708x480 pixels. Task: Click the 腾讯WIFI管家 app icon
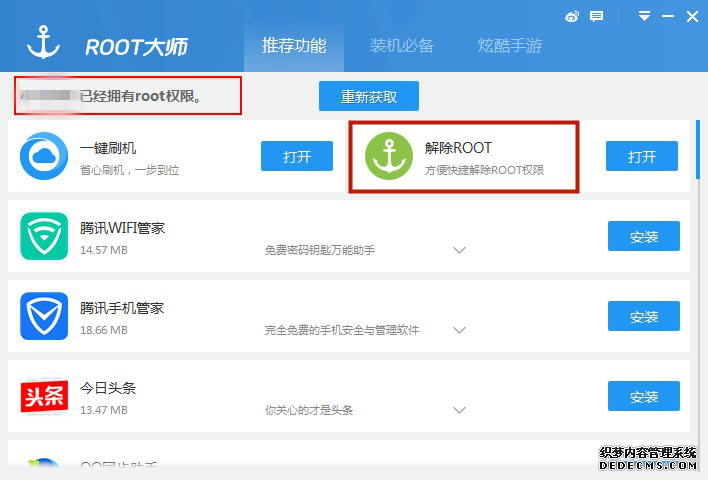point(44,236)
